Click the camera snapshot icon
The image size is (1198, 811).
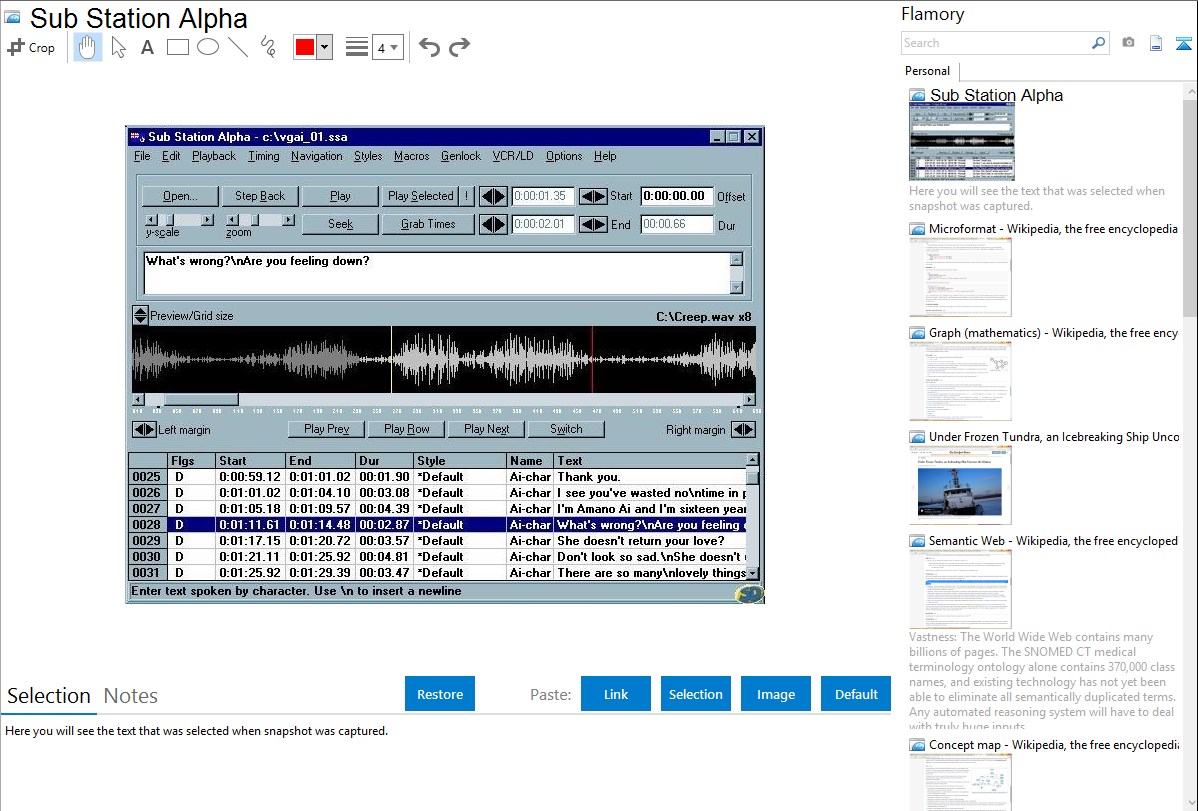click(1128, 43)
